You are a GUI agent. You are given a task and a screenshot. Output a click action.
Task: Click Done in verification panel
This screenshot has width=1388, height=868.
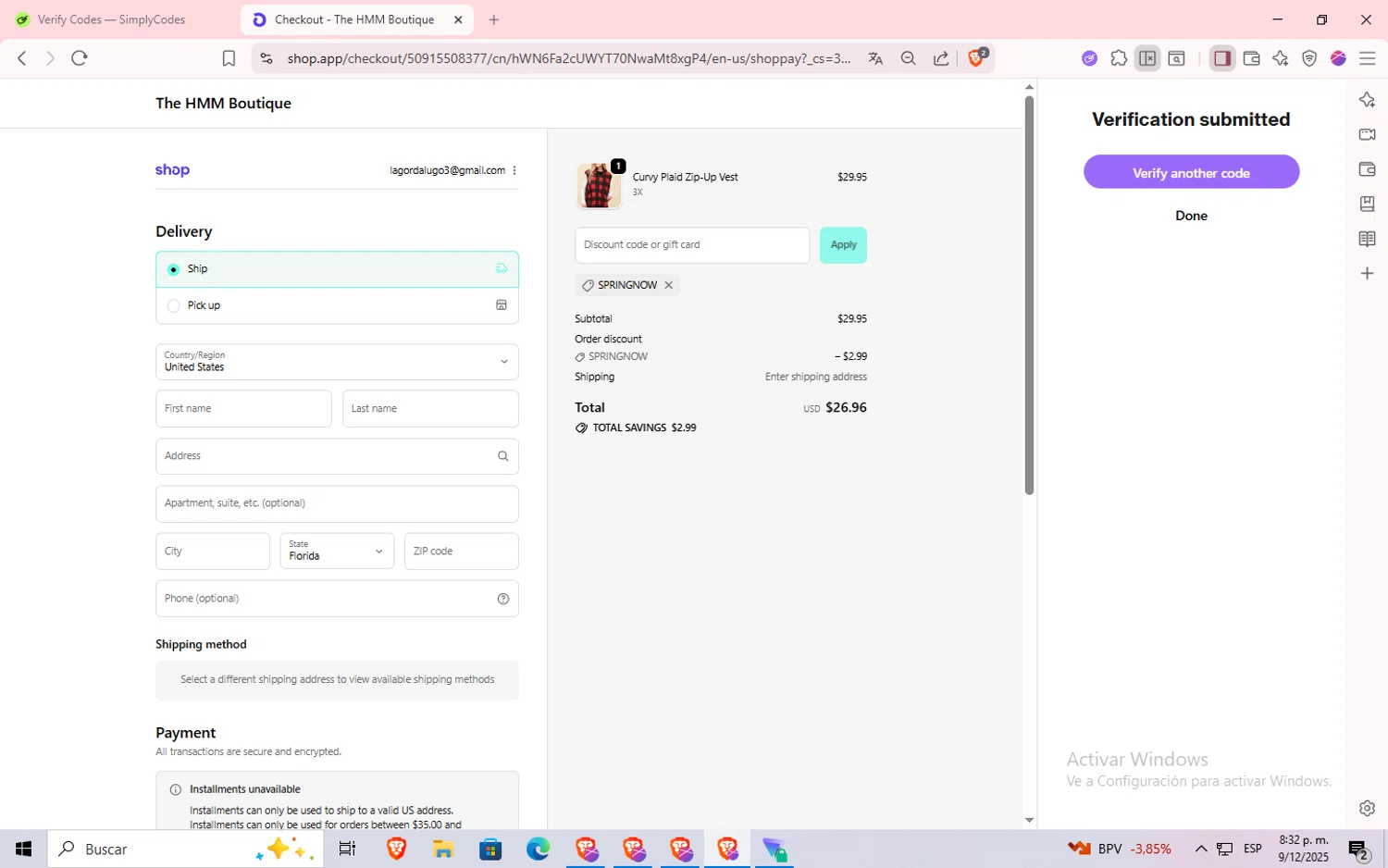1191,216
